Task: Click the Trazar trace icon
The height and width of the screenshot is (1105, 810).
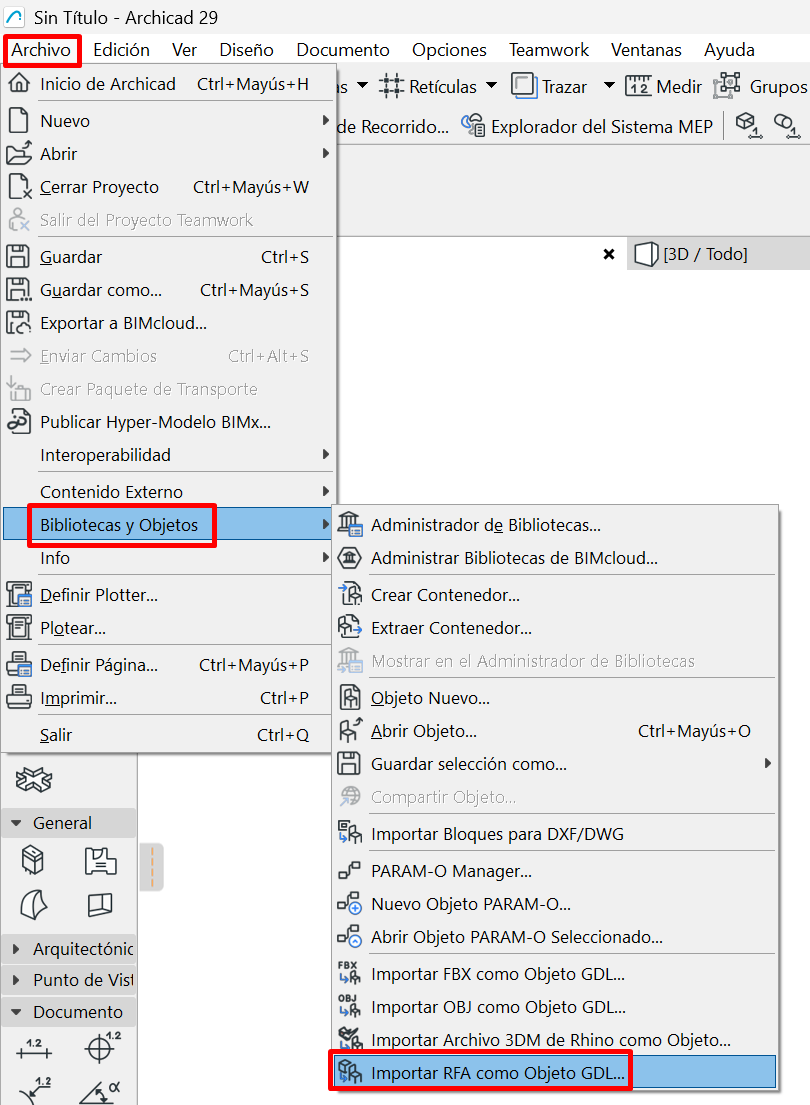Action: click(x=524, y=87)
